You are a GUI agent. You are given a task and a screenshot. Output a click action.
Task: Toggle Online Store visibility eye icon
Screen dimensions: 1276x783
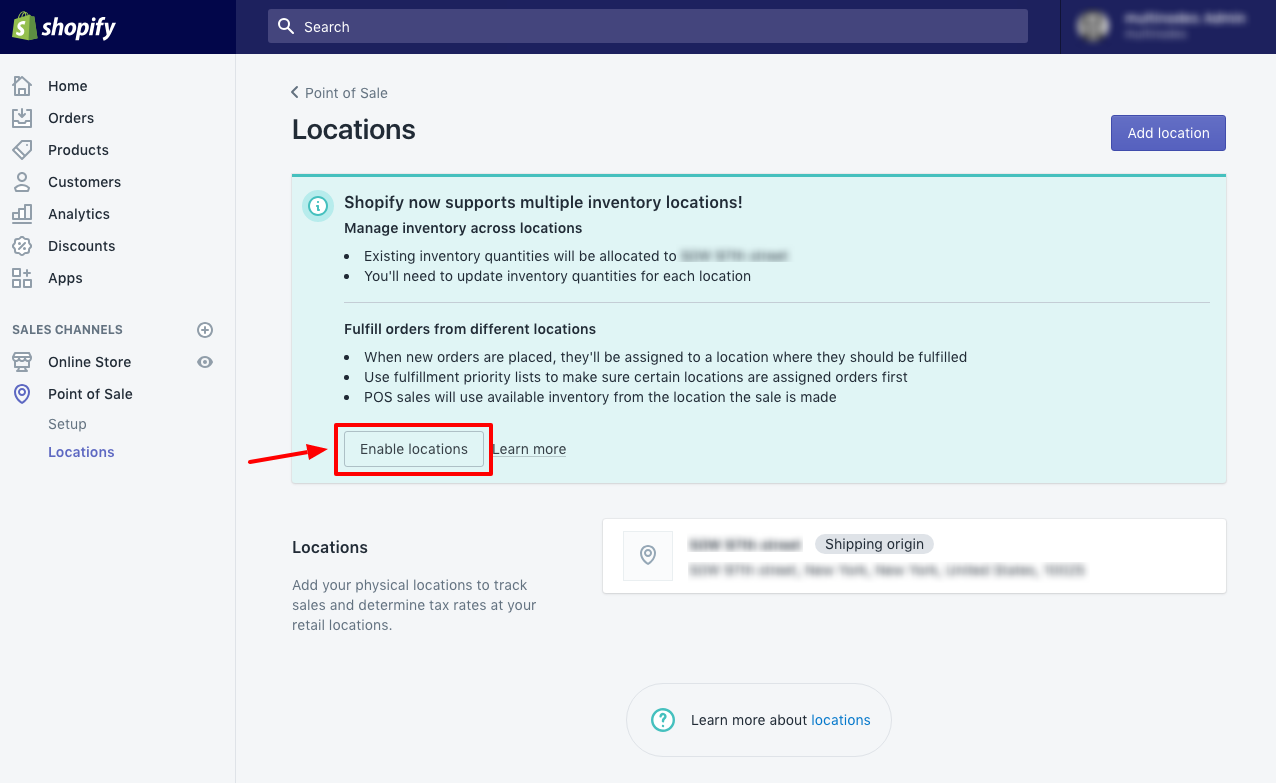tap(205, 361)
